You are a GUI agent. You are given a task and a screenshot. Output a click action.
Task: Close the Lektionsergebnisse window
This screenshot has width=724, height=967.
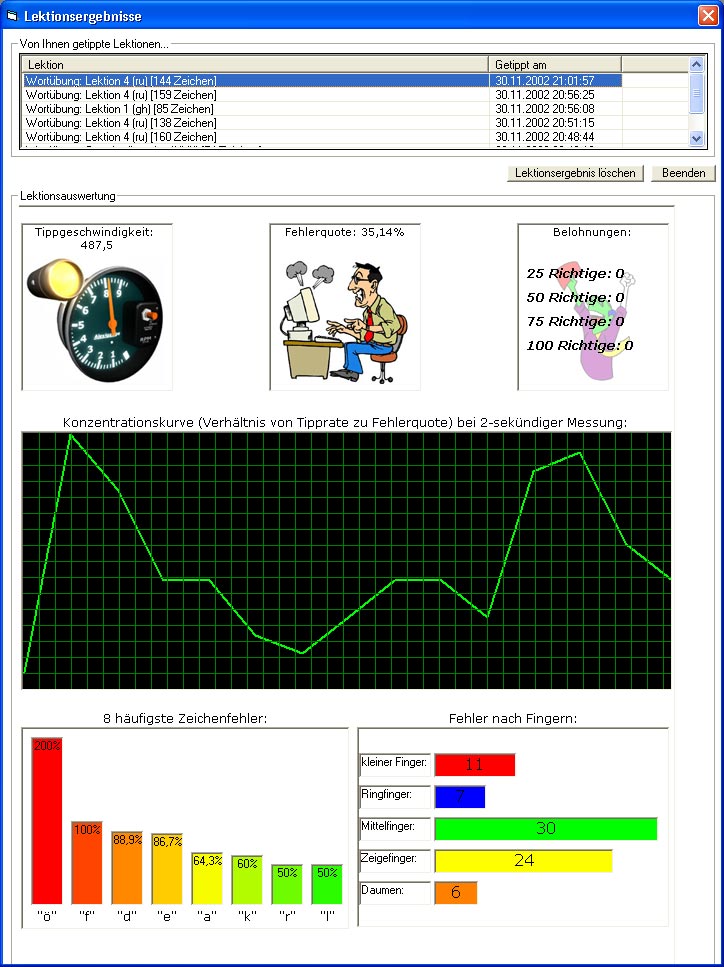coord(707,16)
